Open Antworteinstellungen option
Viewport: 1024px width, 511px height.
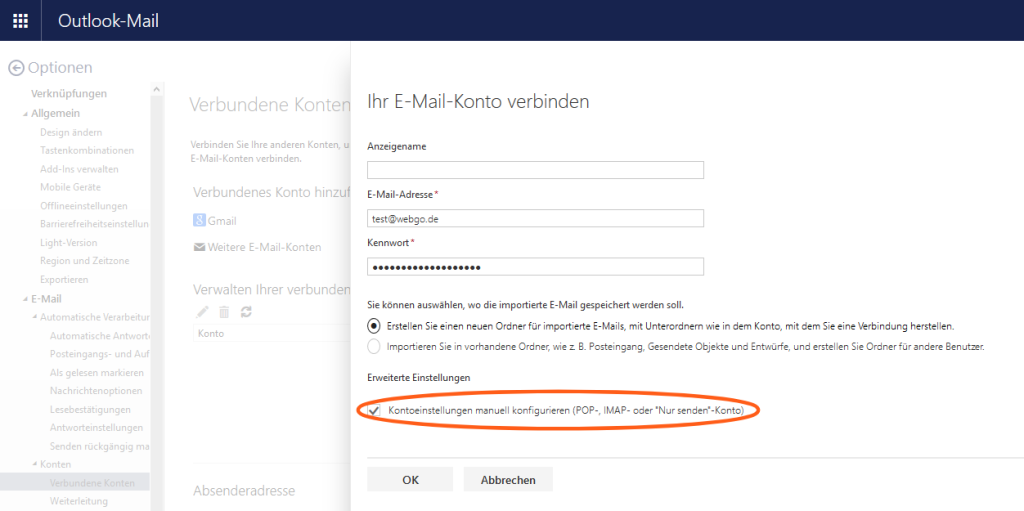point(96,428)
